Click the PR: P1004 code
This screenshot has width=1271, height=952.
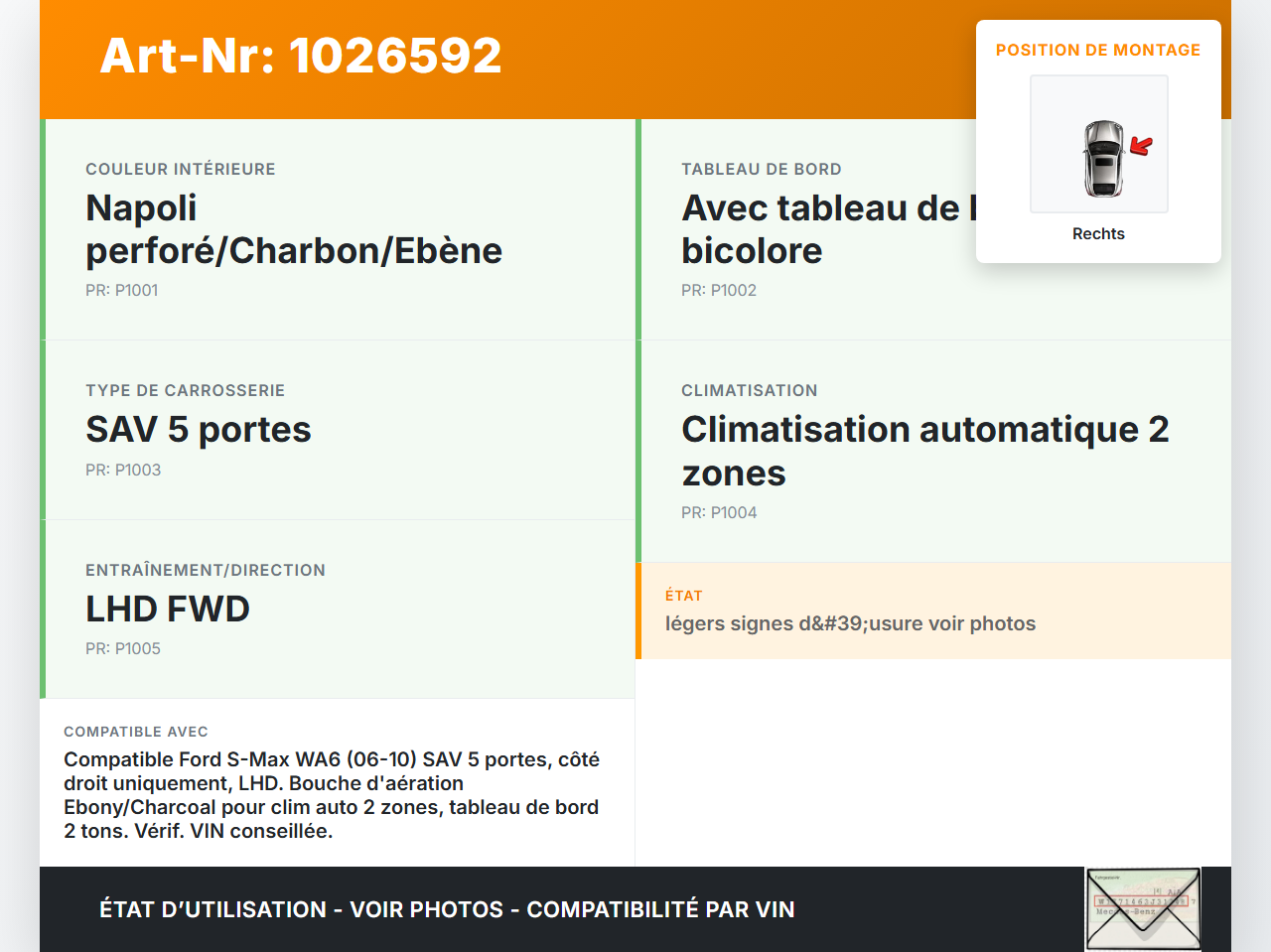(x=719, y=513)
